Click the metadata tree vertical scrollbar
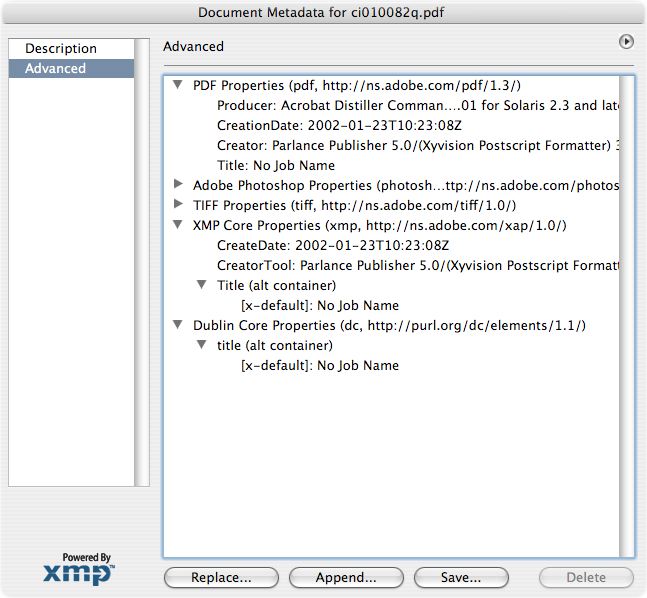The image size is (647, 598). coord(626,316)
